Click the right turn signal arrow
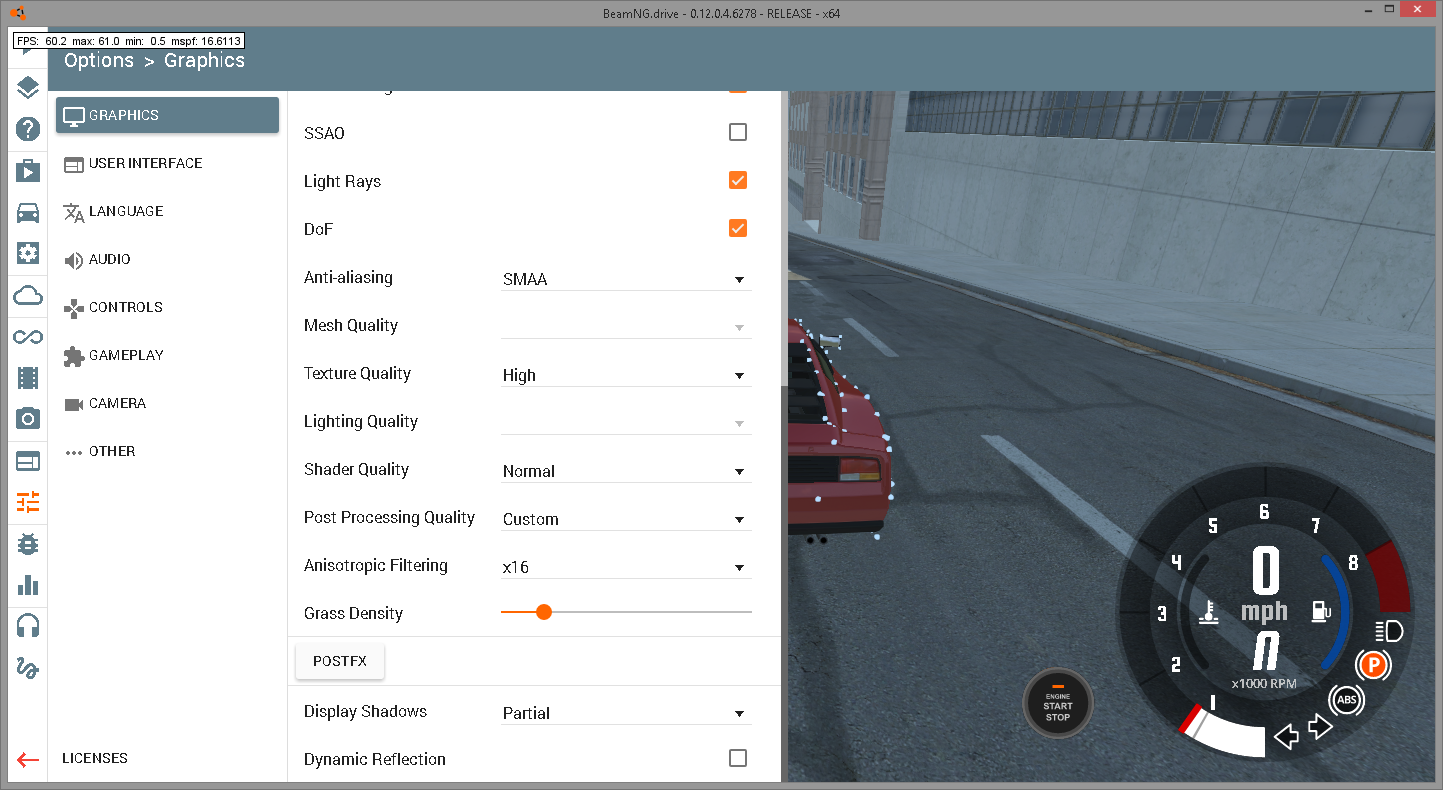The image size is (1443, 790). tap(1322, 727)
